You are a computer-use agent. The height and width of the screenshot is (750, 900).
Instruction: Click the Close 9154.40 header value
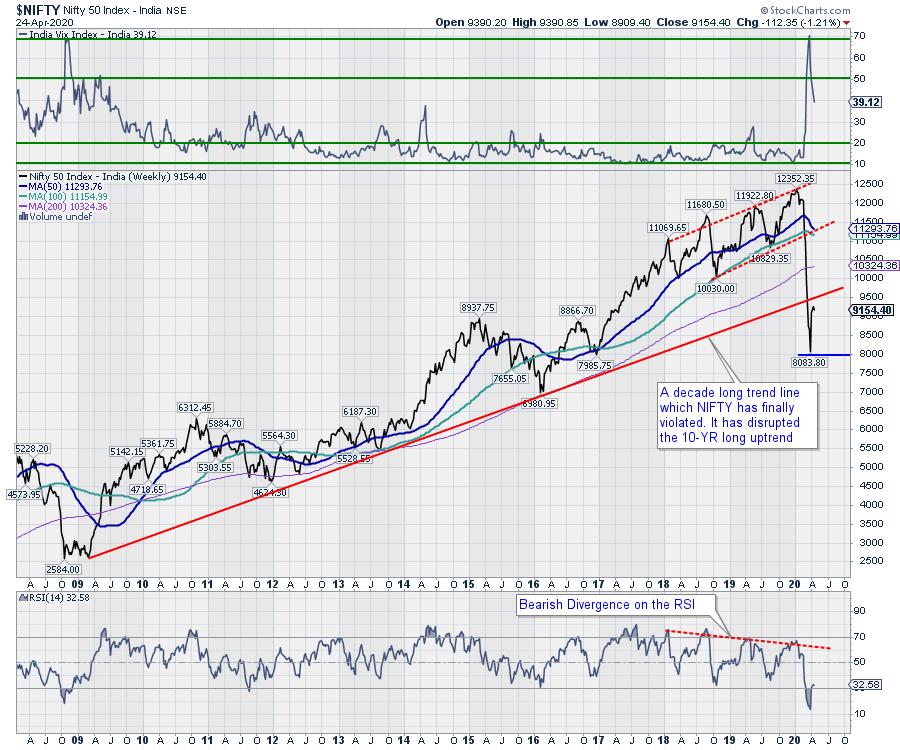[x=693, y=22]
